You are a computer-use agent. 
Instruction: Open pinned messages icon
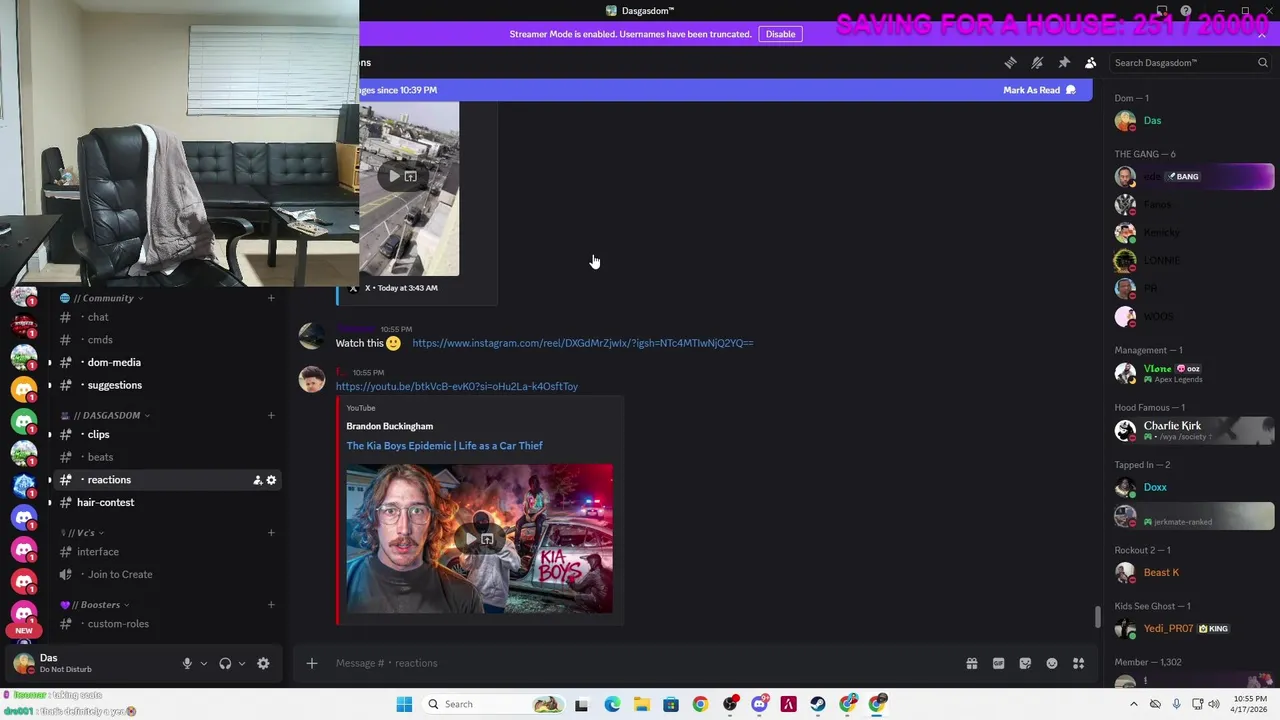click(1064, 63)
